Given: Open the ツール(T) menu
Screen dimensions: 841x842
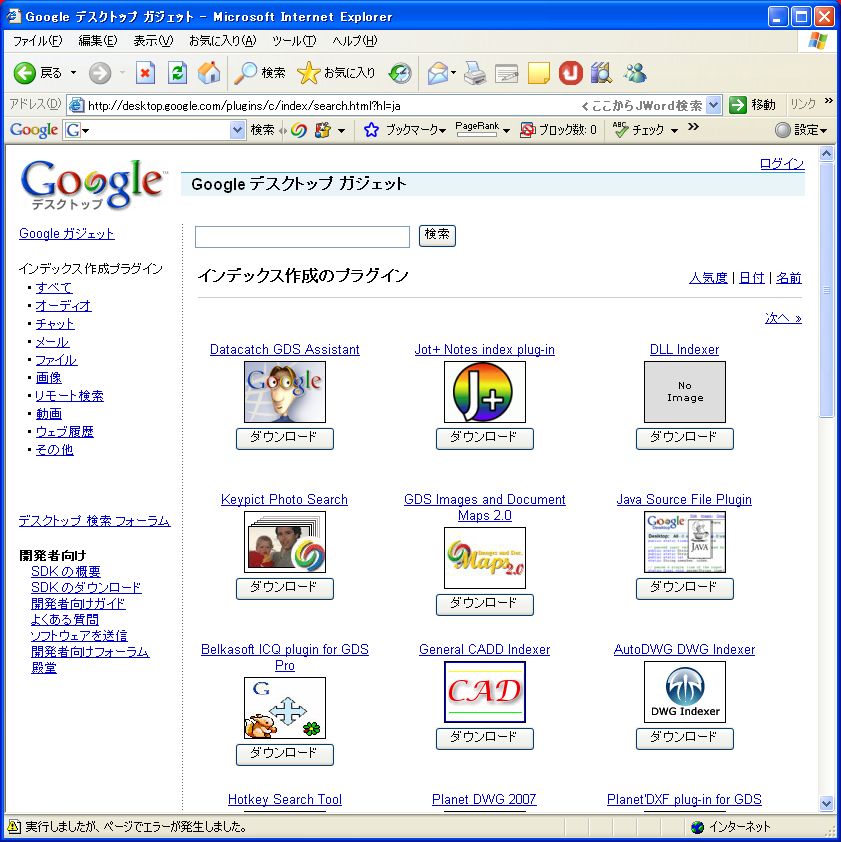Looking at the screenshot, I should point(293,41).
